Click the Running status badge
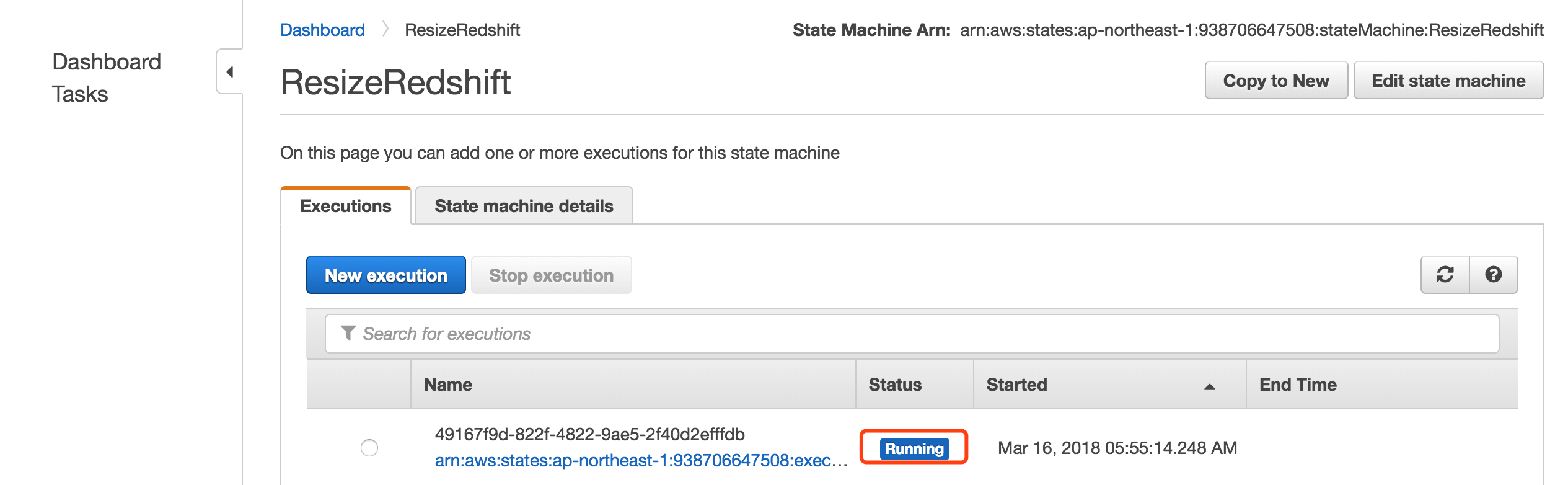 [x=914, y=448]
